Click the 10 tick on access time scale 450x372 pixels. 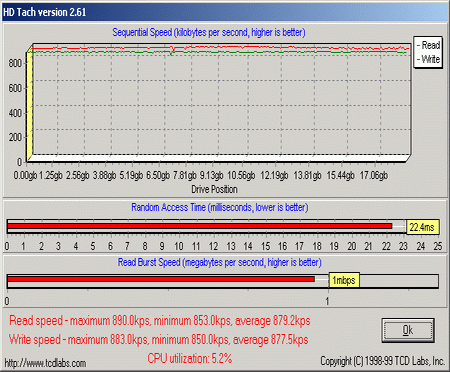(179, 246)
